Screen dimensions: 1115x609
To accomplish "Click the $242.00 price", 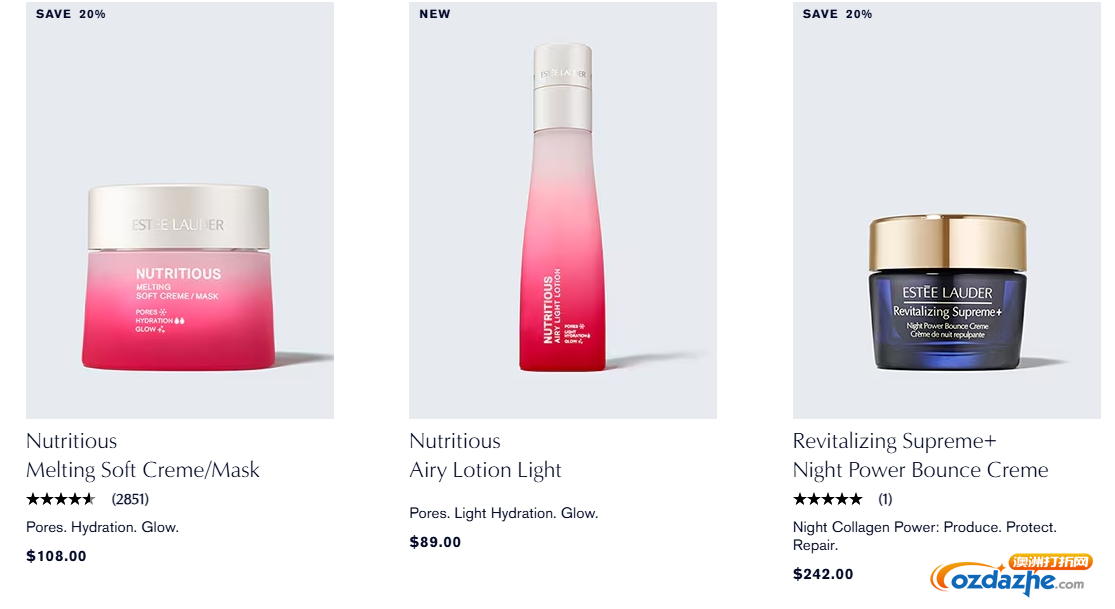I will tap(823, 573).
